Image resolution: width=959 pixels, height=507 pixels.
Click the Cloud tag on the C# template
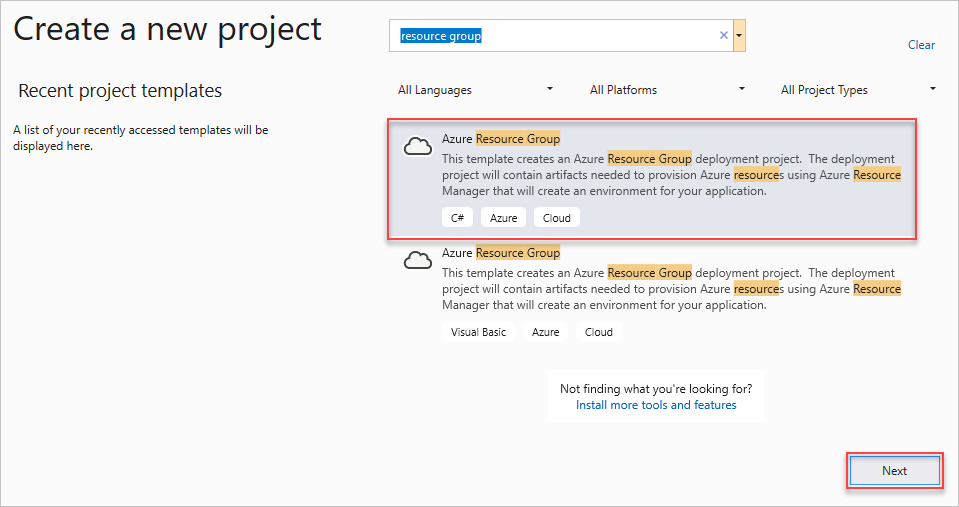557,218
